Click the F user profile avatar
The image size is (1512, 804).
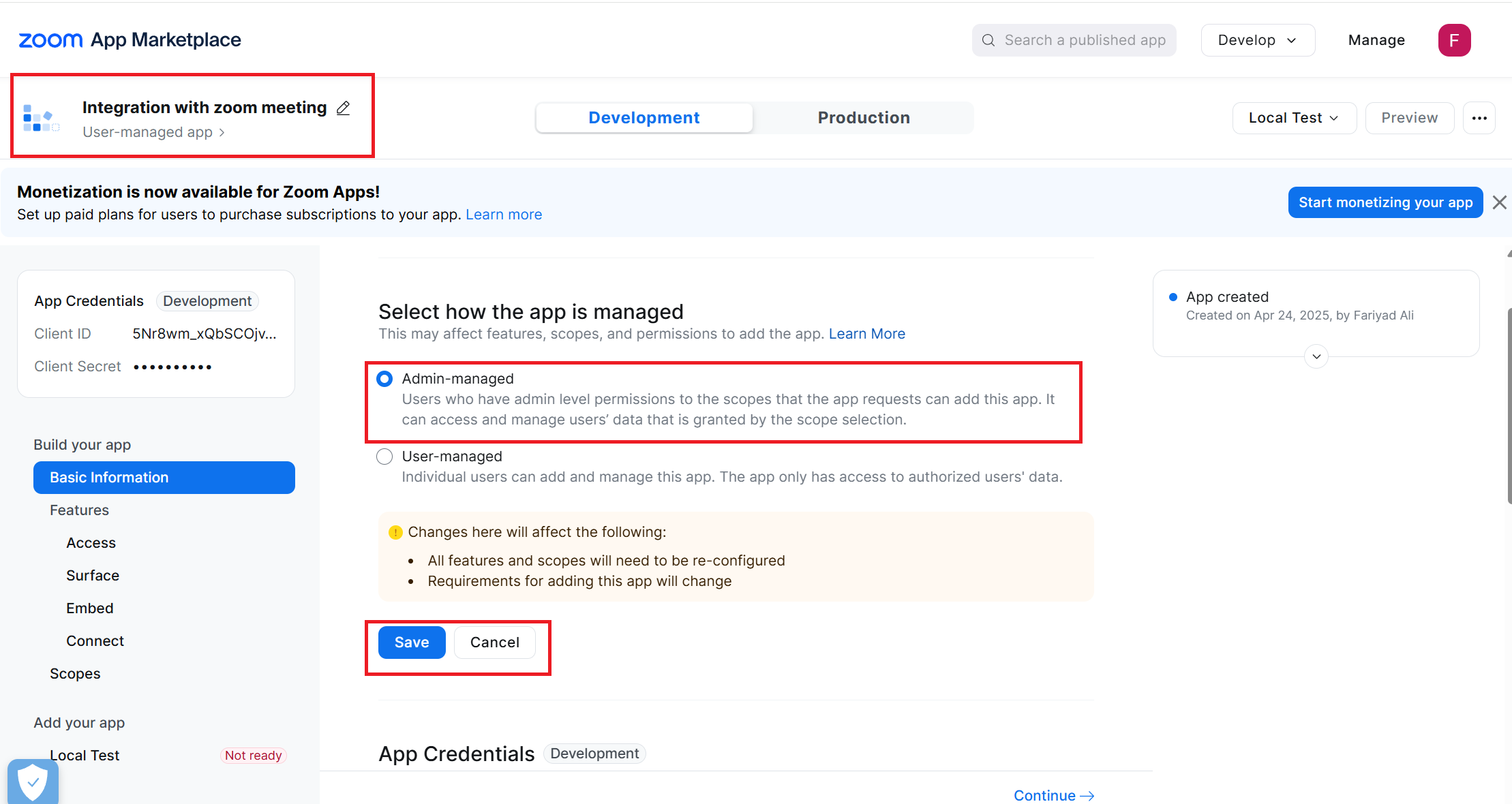(1454, 40)
